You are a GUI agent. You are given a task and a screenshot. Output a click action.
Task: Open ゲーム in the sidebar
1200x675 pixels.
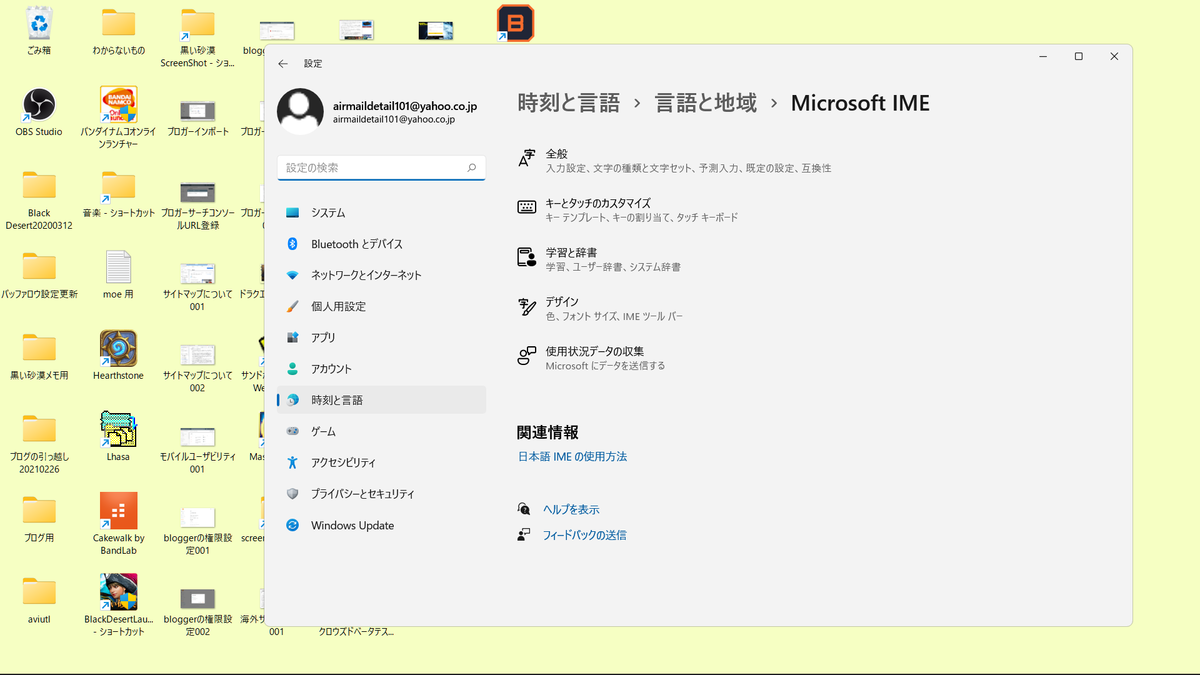tap(381, 431)
